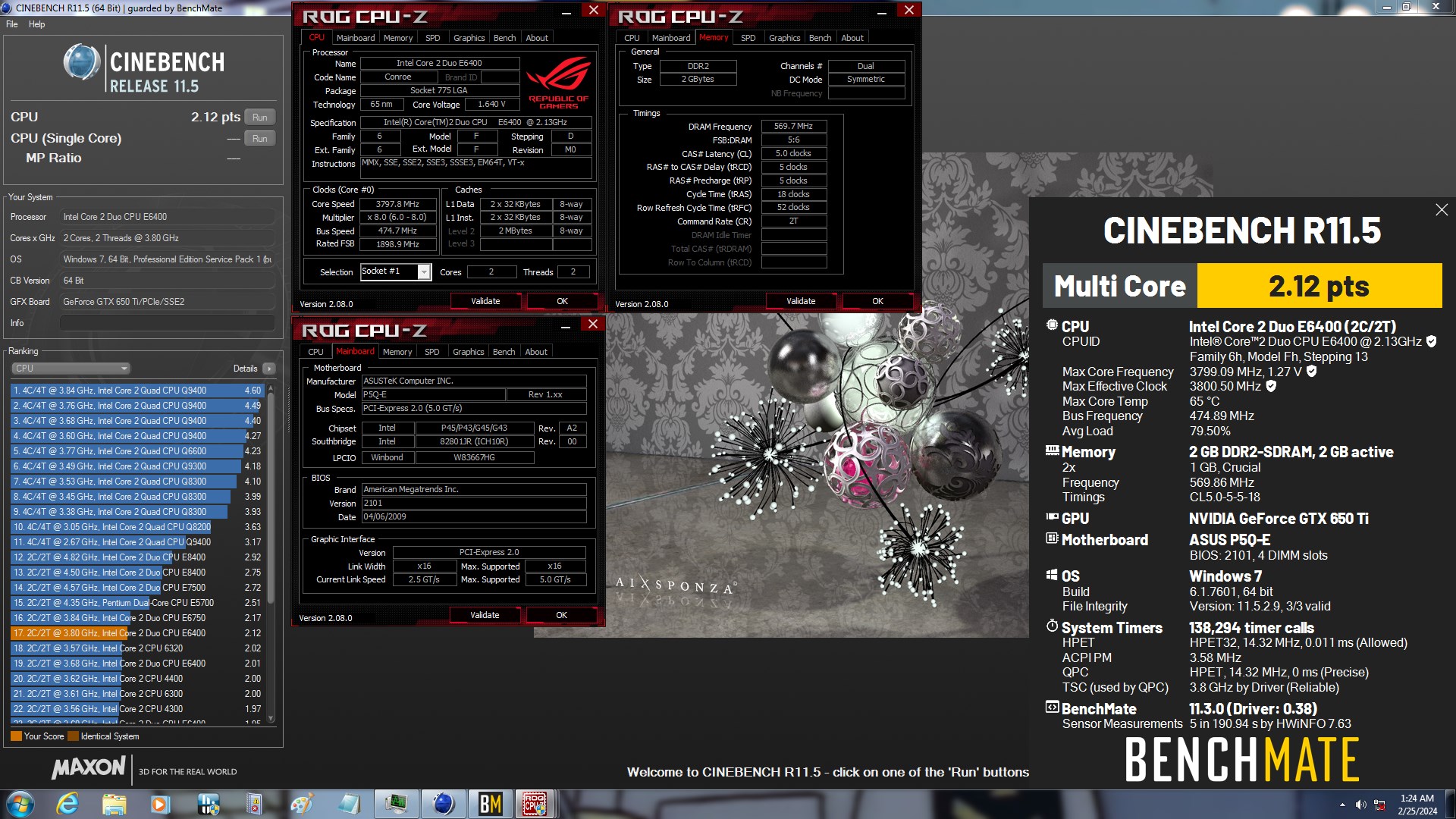The height and width of the screenshot is (819, 1456).
Task: Run the CPU multi-core benchmark
Action: pos(260,118)
